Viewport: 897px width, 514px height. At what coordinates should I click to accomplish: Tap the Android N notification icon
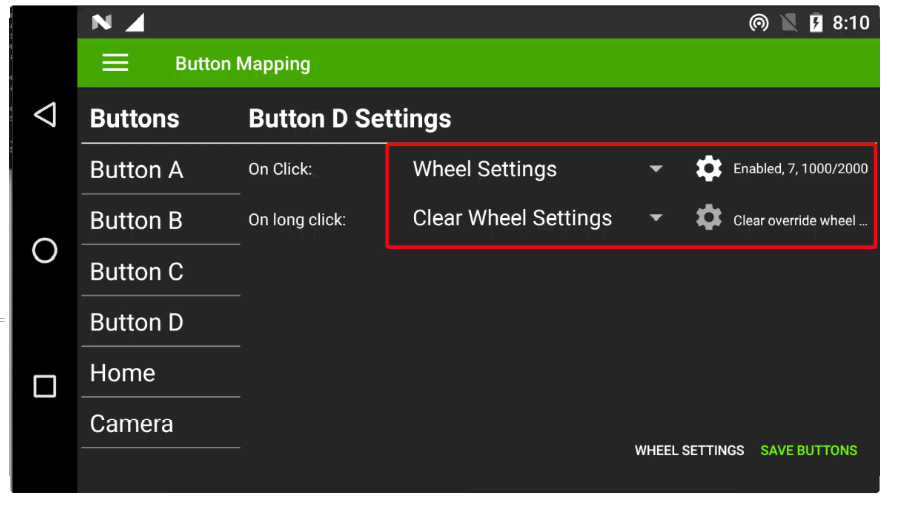point(101,23)
